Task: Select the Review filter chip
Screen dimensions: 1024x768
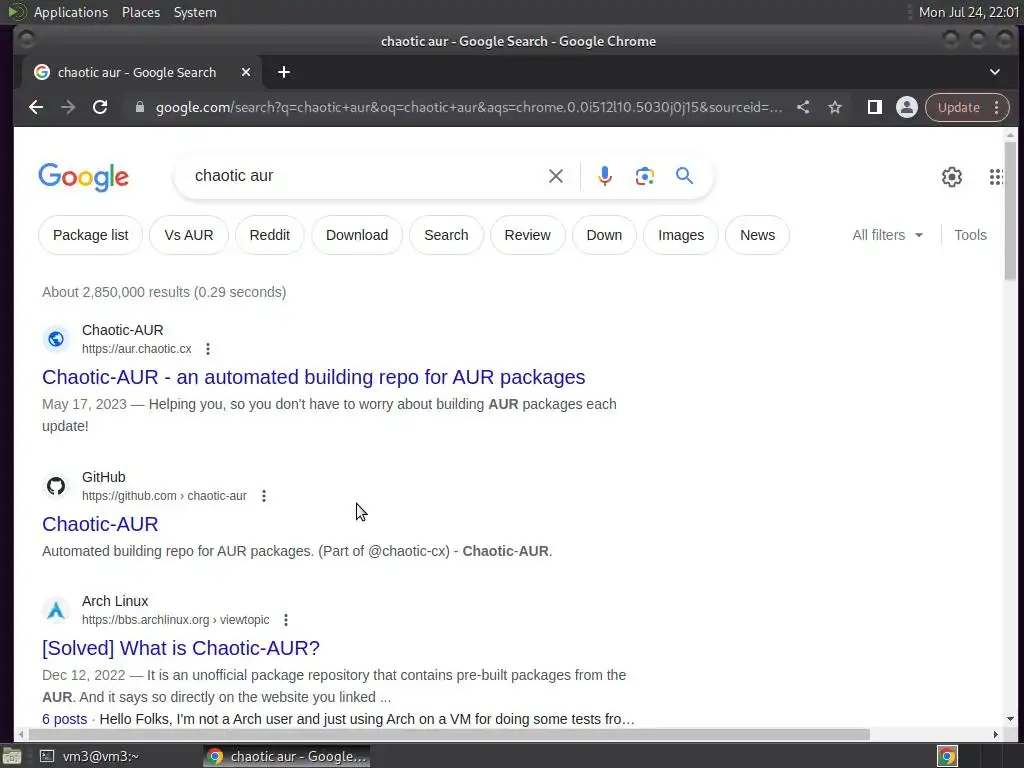Action: (x=527, y=235)
